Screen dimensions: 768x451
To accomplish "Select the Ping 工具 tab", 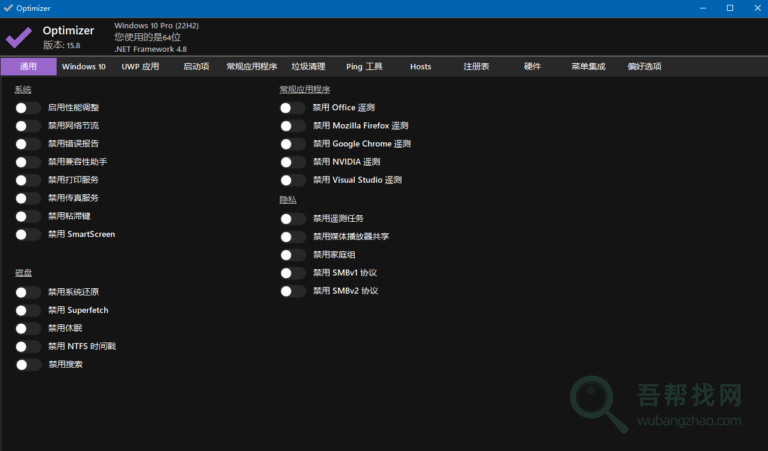I will click(364, 67).
